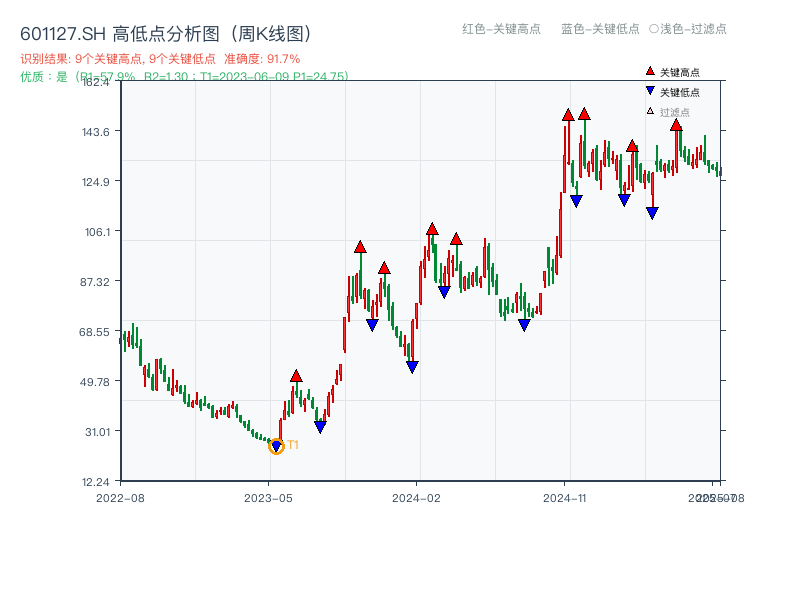
Task: Select the first twin red peak triangle at 2024-11
Action: tap(568, 115)
